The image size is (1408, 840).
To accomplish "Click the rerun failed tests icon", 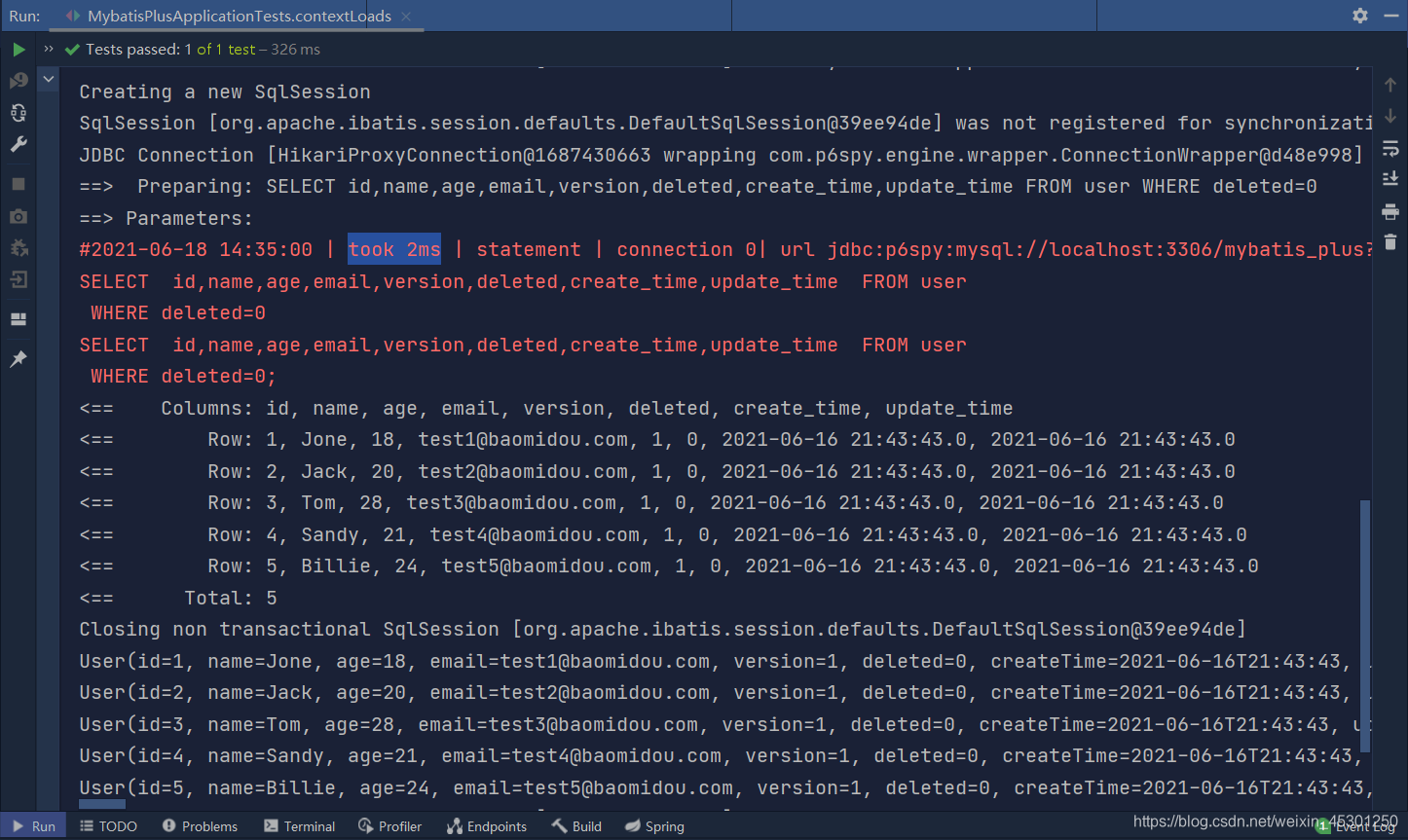I will coord(19,81).
